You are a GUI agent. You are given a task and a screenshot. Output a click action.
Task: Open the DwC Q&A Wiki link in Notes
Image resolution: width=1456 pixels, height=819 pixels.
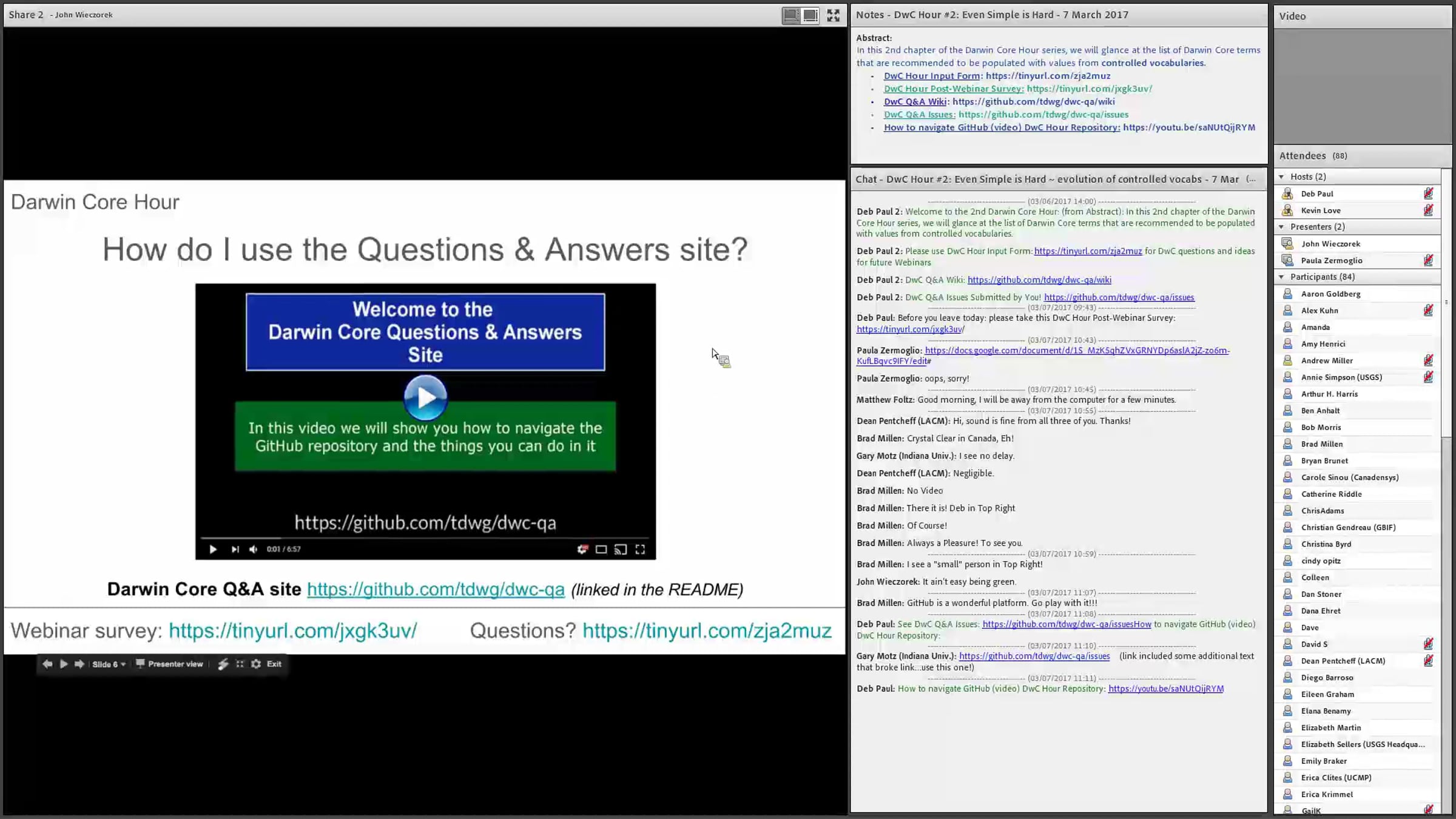[x=915, y=101]
